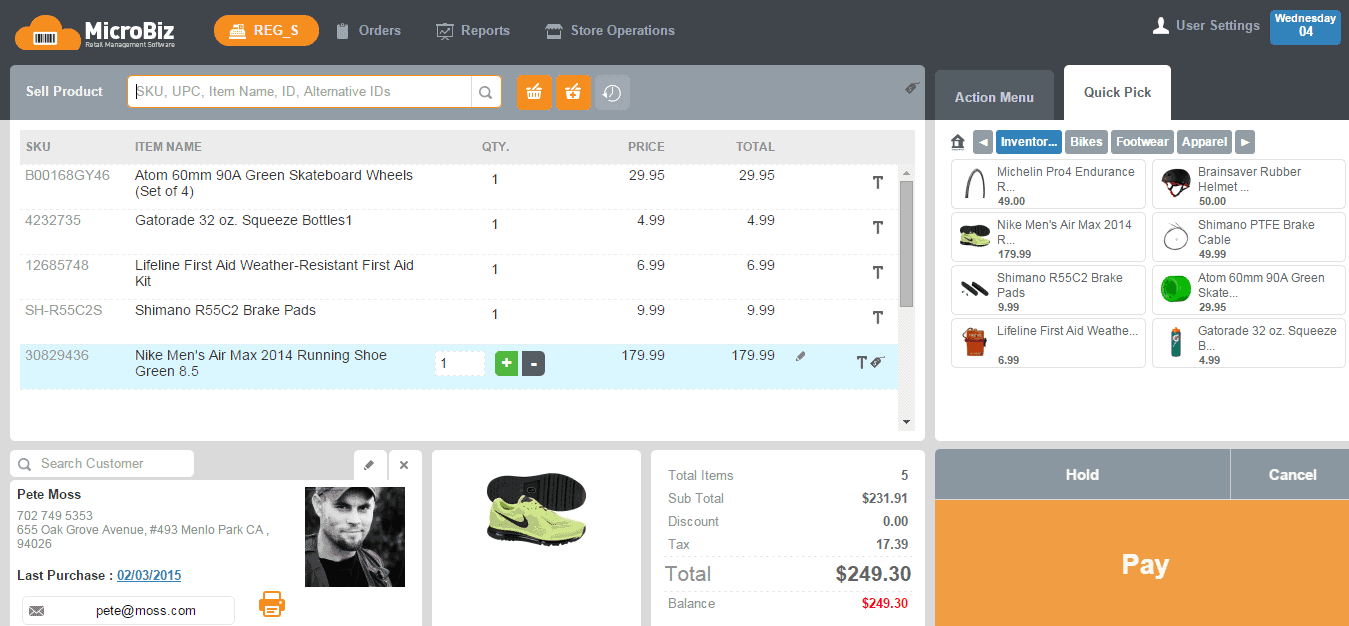This screenshot has width=1349, height=626.
Task: Show previous Quick Pick categories with left arrow
Action: (983, 142)
